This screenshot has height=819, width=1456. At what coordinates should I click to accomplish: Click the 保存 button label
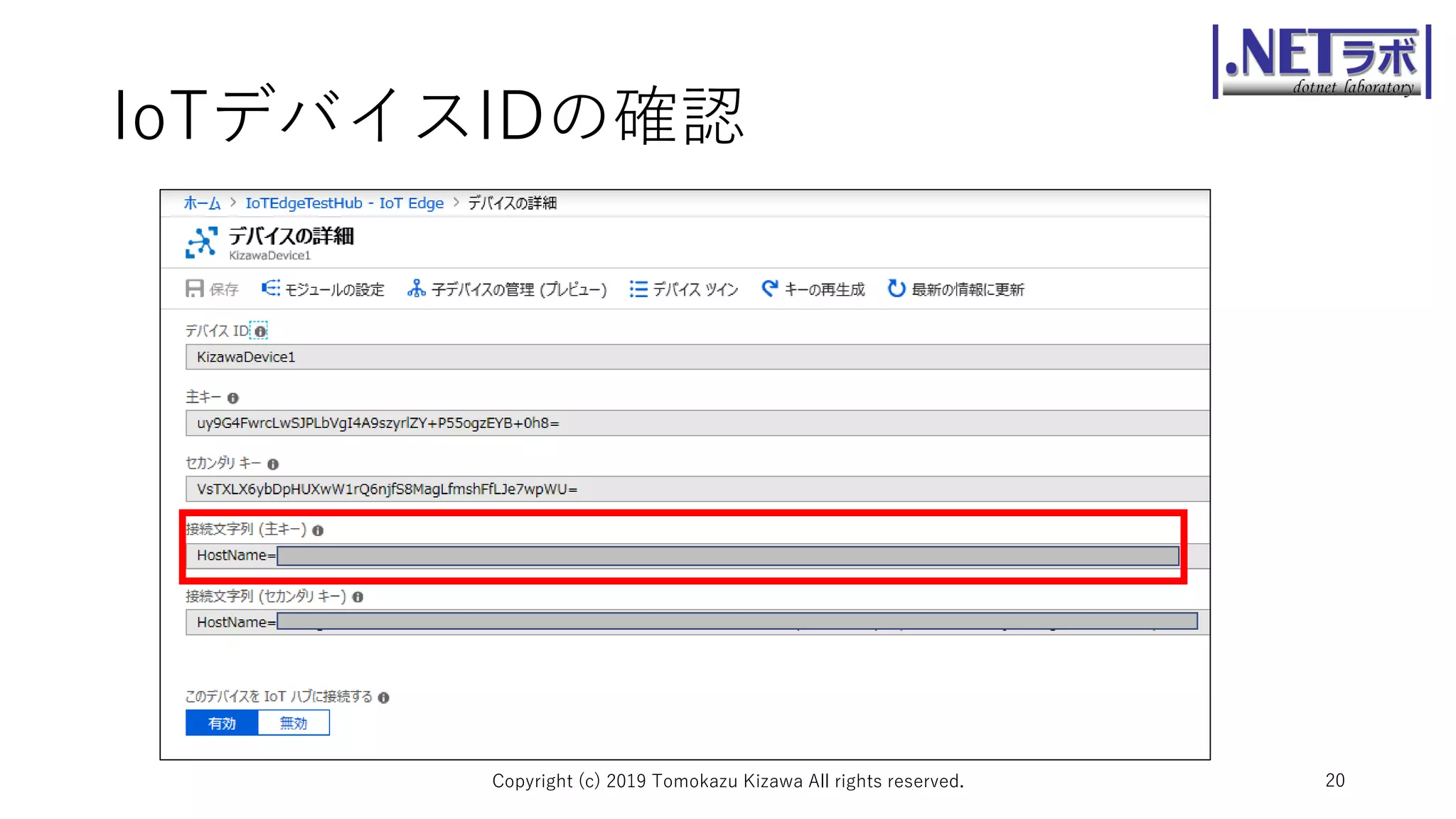tap(224, 289)
